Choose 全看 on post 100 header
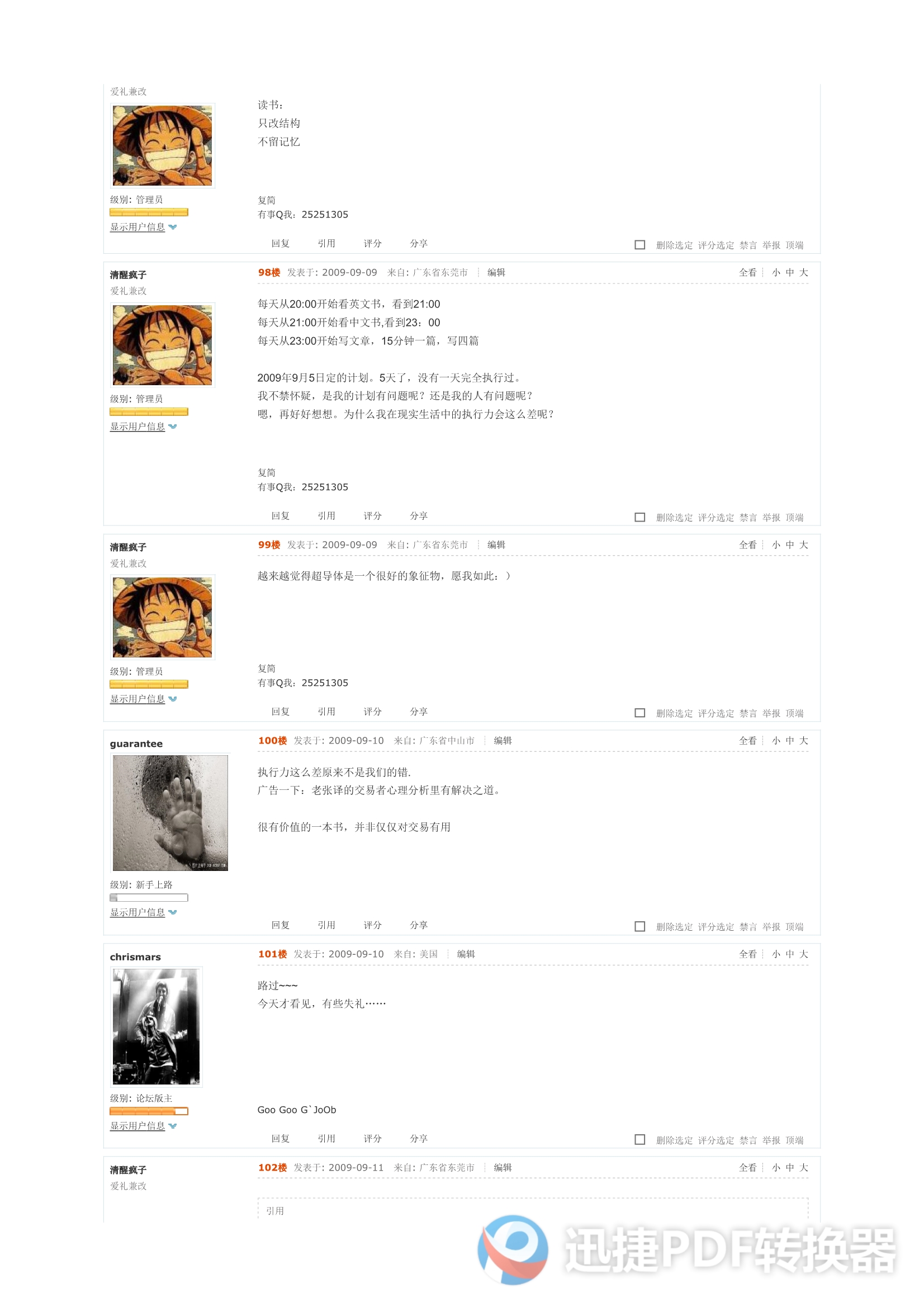Image resolution: width=924 pixels, height=1307 pixels. [x=747, y=740]
